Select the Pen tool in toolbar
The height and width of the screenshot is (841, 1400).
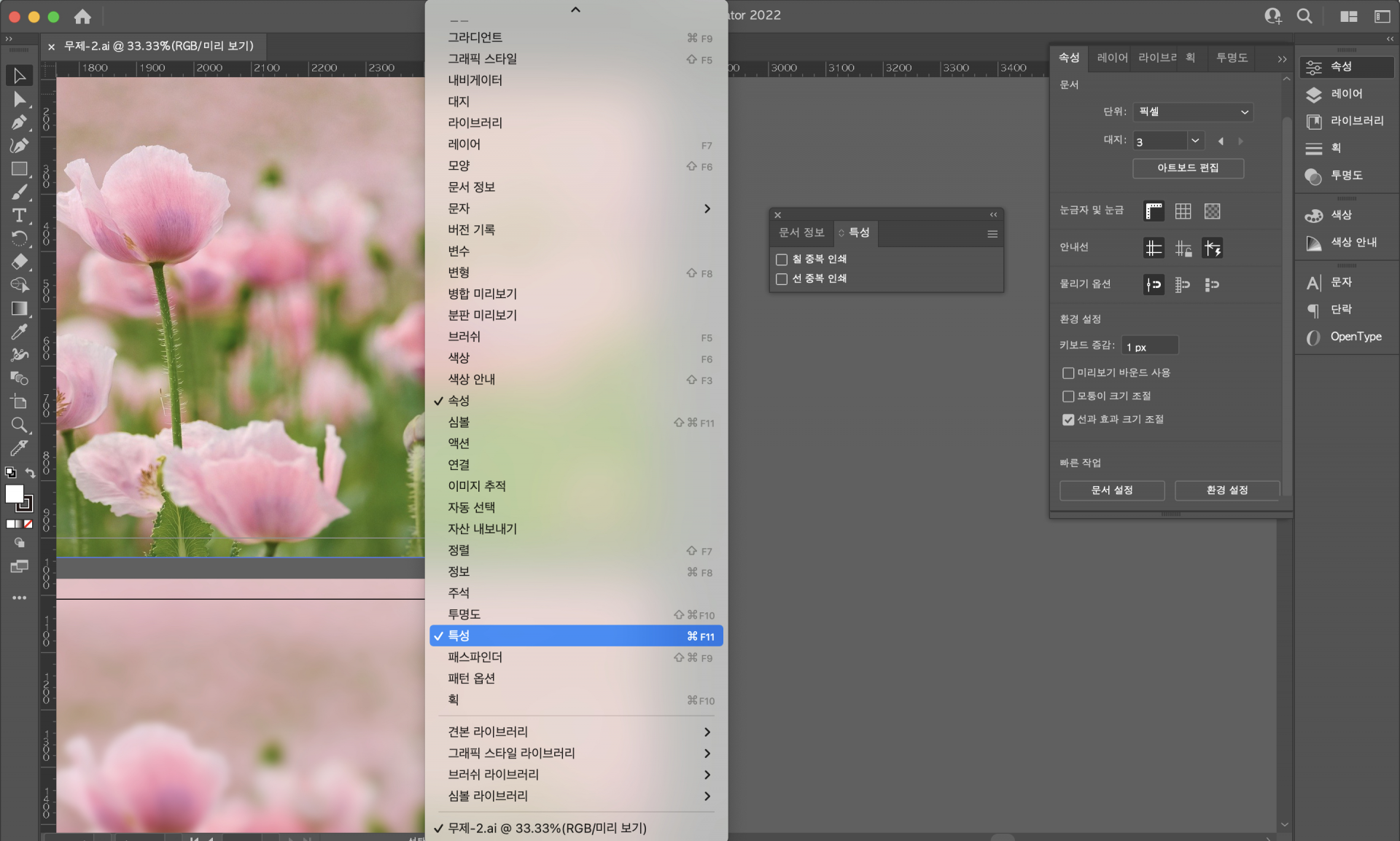click(20, 122)
